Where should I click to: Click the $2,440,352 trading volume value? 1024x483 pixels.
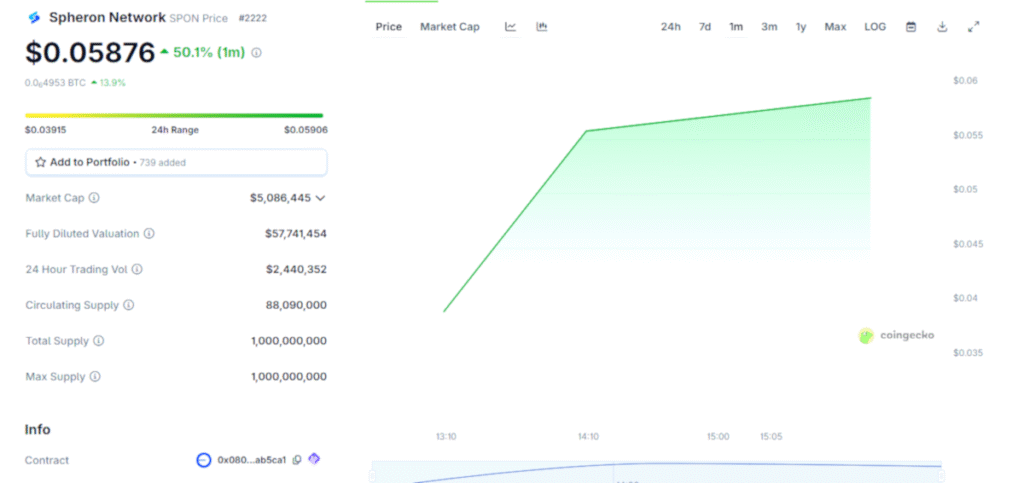[x=296, y=269]
